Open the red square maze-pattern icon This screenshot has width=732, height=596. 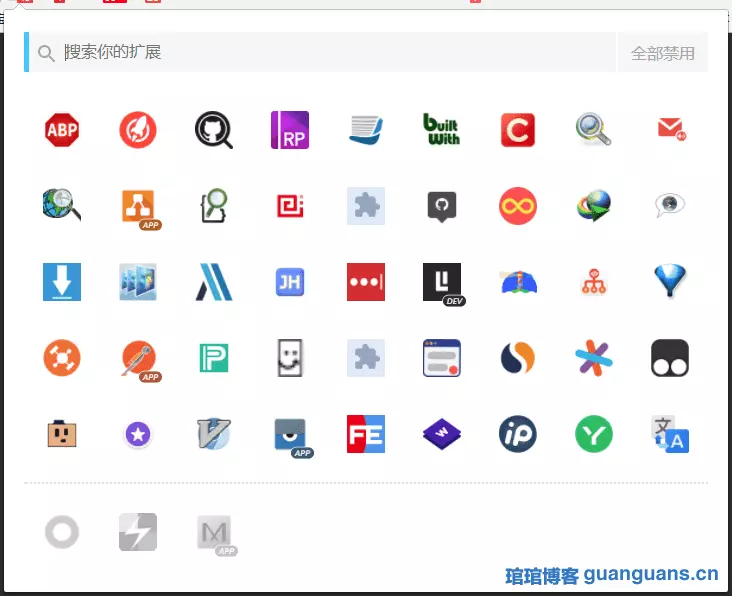tap(290, 206)
